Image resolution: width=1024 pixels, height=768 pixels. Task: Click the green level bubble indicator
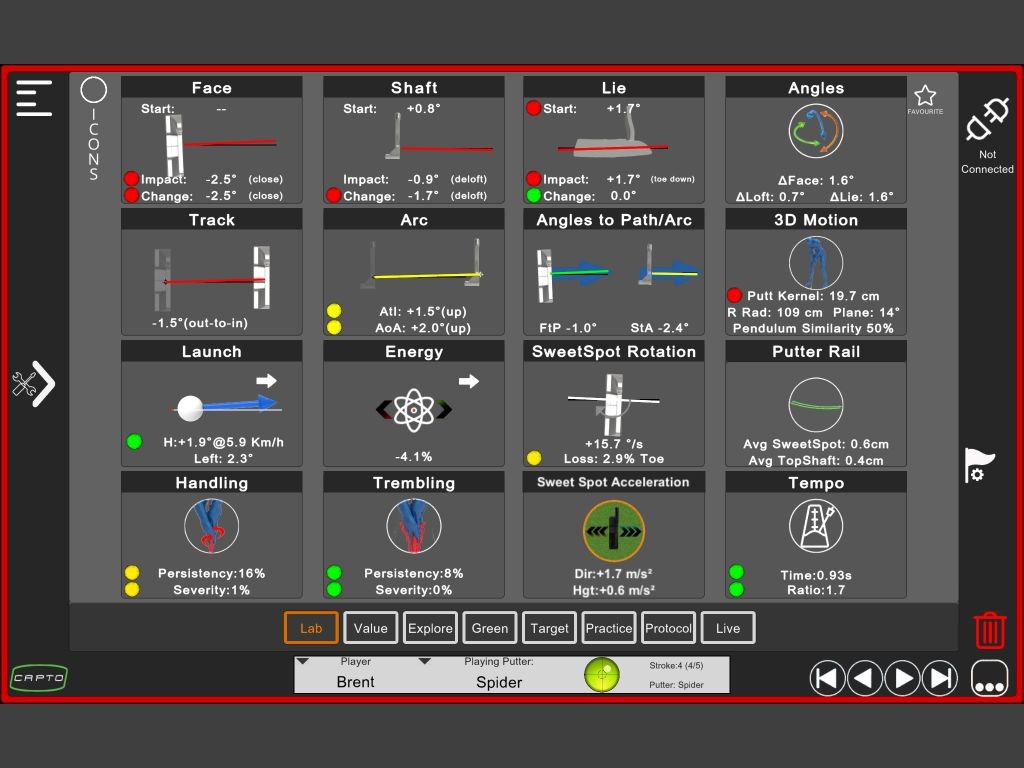[601, 675]
